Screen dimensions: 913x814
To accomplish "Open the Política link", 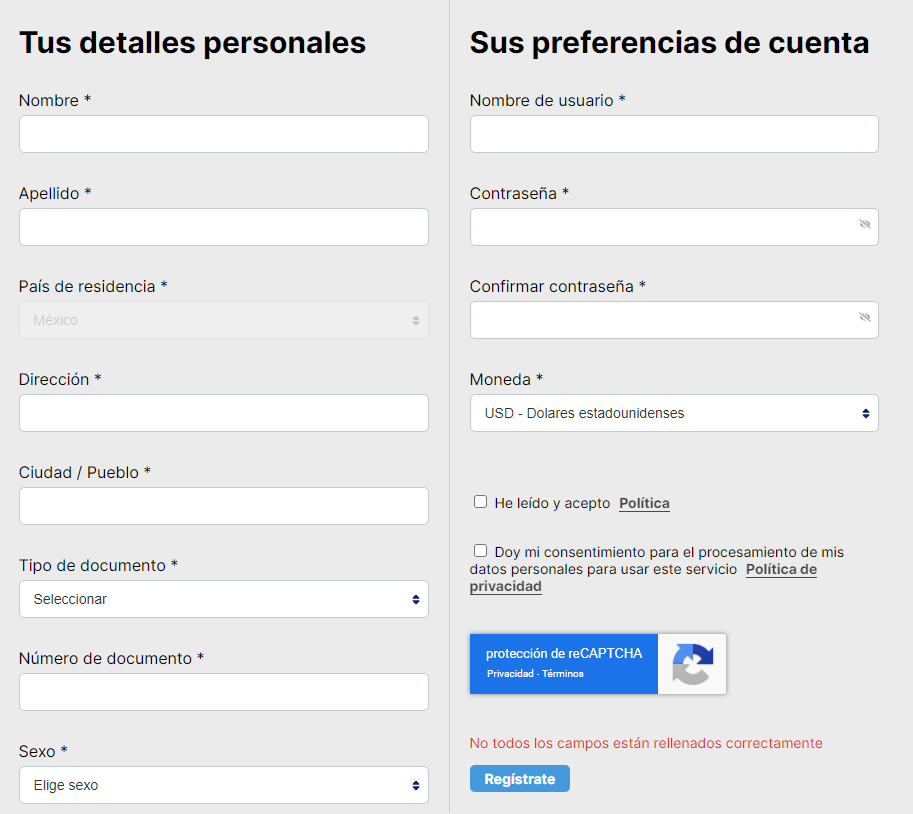I will (644, 503).
